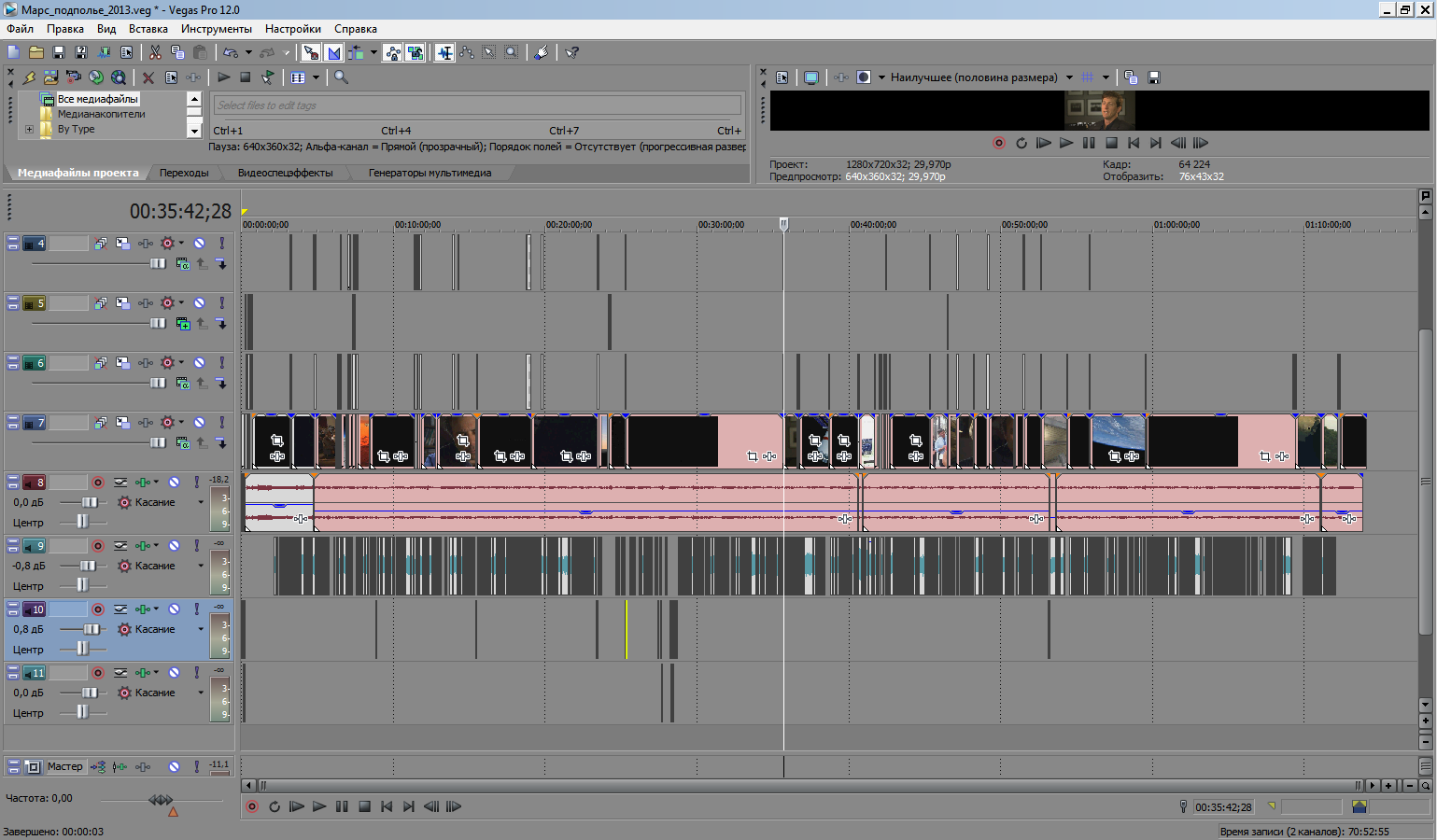
Task: Remove selected media with red X icon
Action: pos(148,77)
